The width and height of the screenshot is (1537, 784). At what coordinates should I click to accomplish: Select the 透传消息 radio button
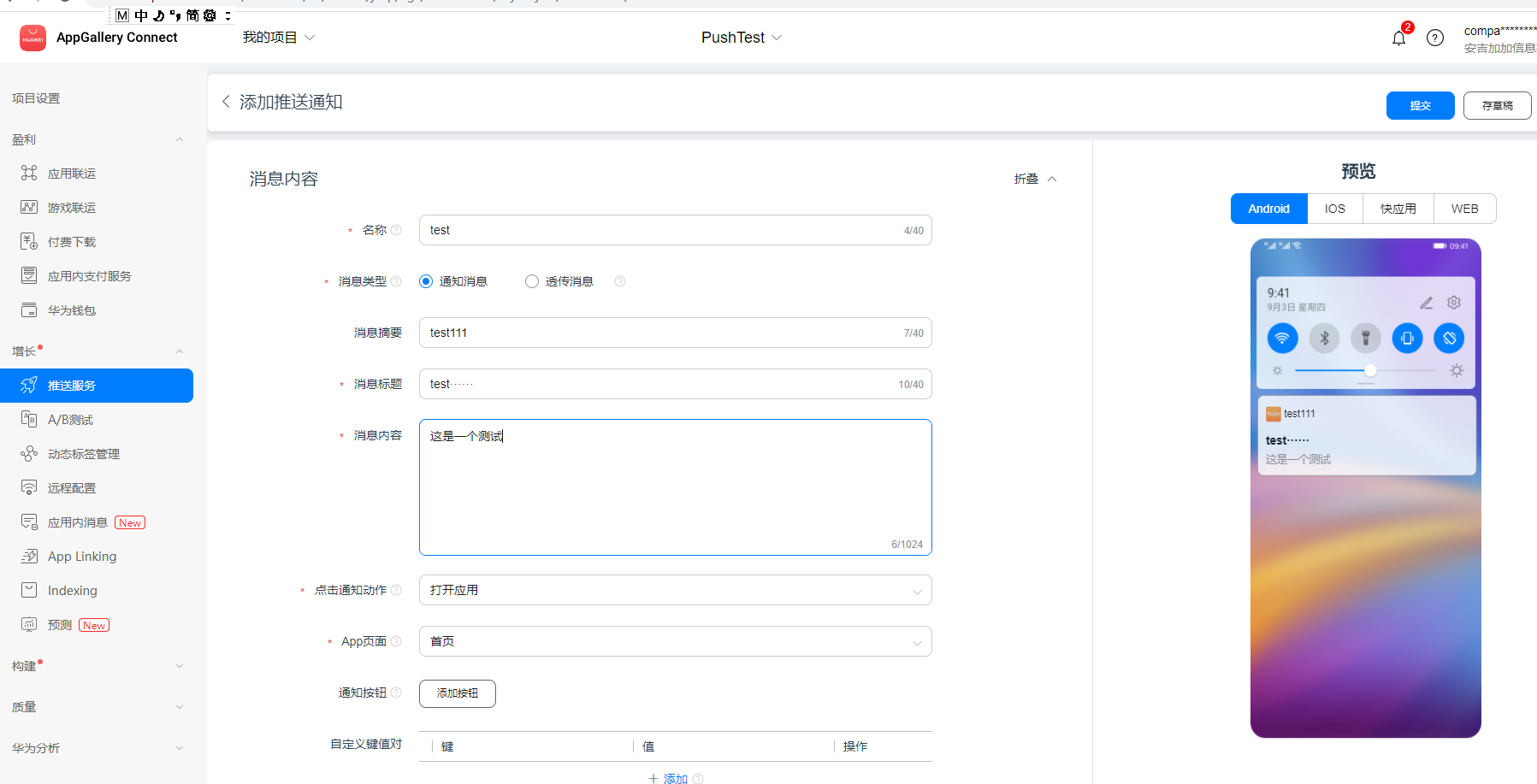click(532, 281)
